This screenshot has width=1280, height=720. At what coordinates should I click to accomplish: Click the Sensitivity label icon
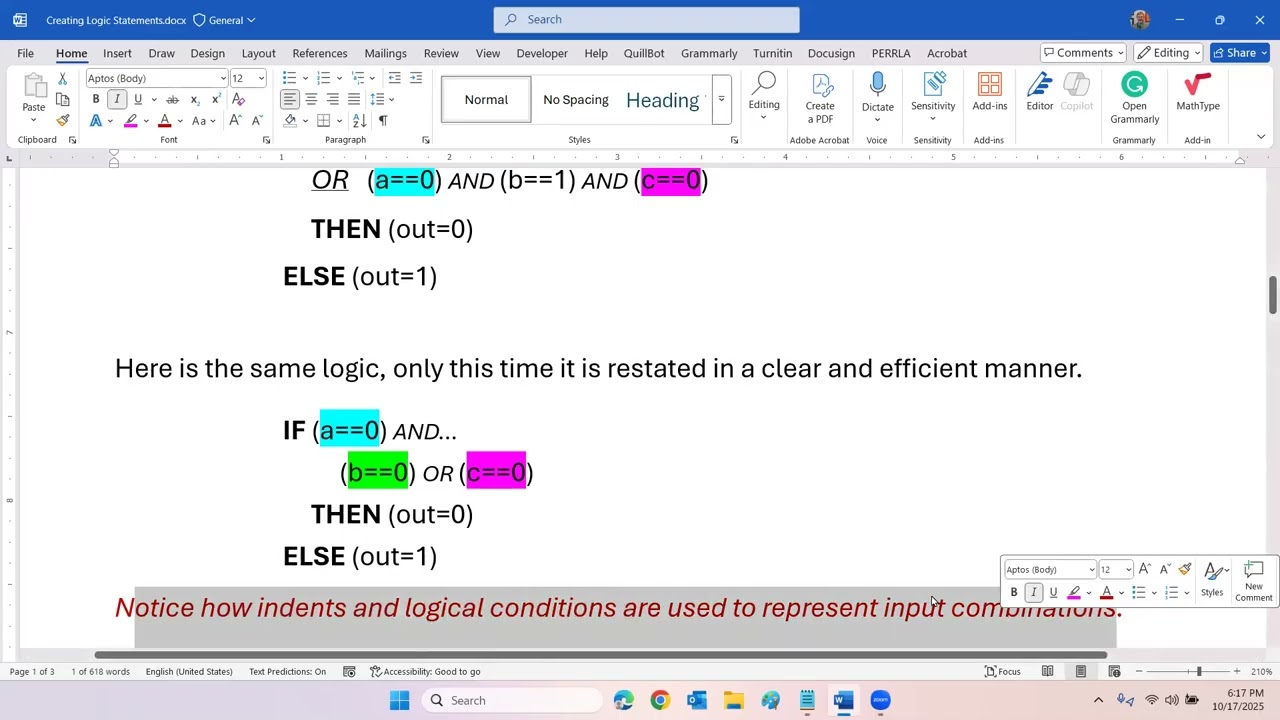tap(933, 97)
